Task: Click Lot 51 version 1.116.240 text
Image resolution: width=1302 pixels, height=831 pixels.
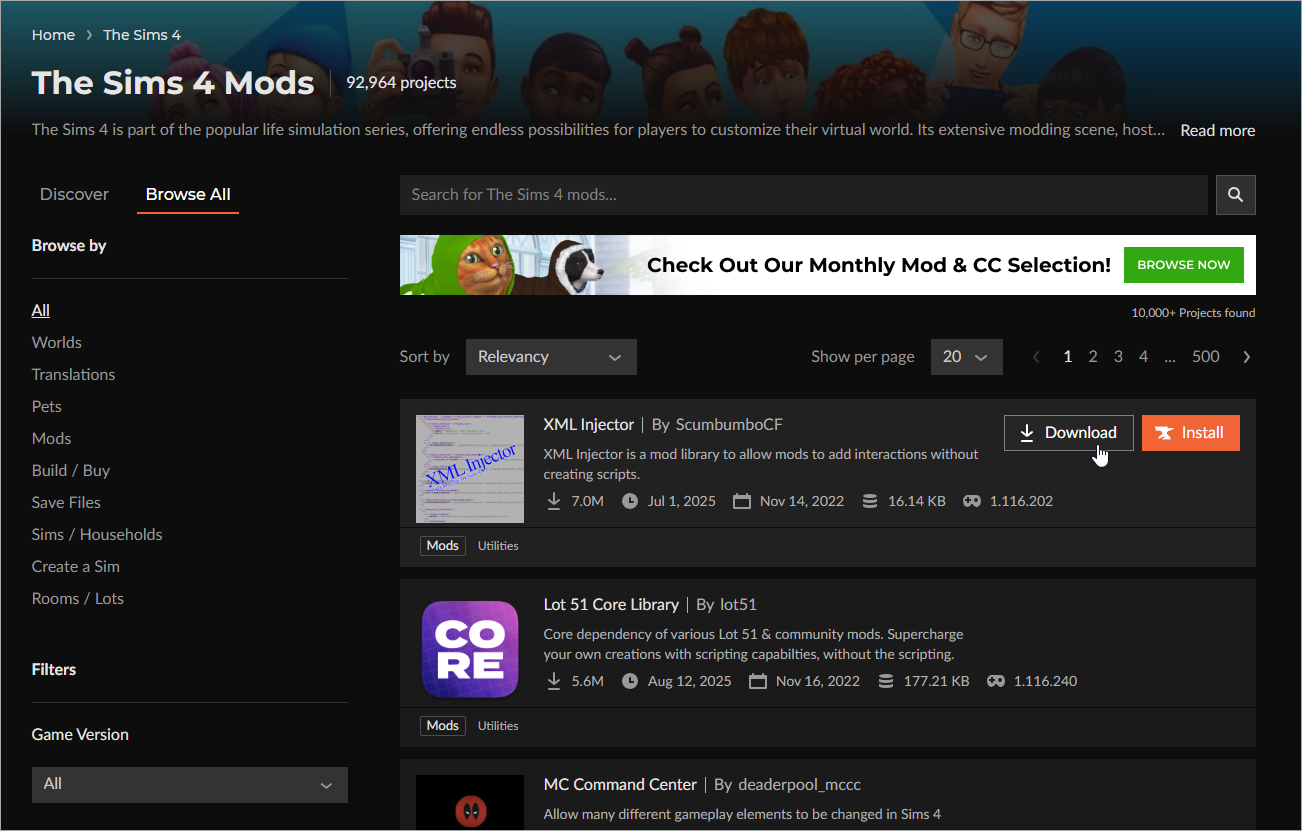Action: 1045,681
